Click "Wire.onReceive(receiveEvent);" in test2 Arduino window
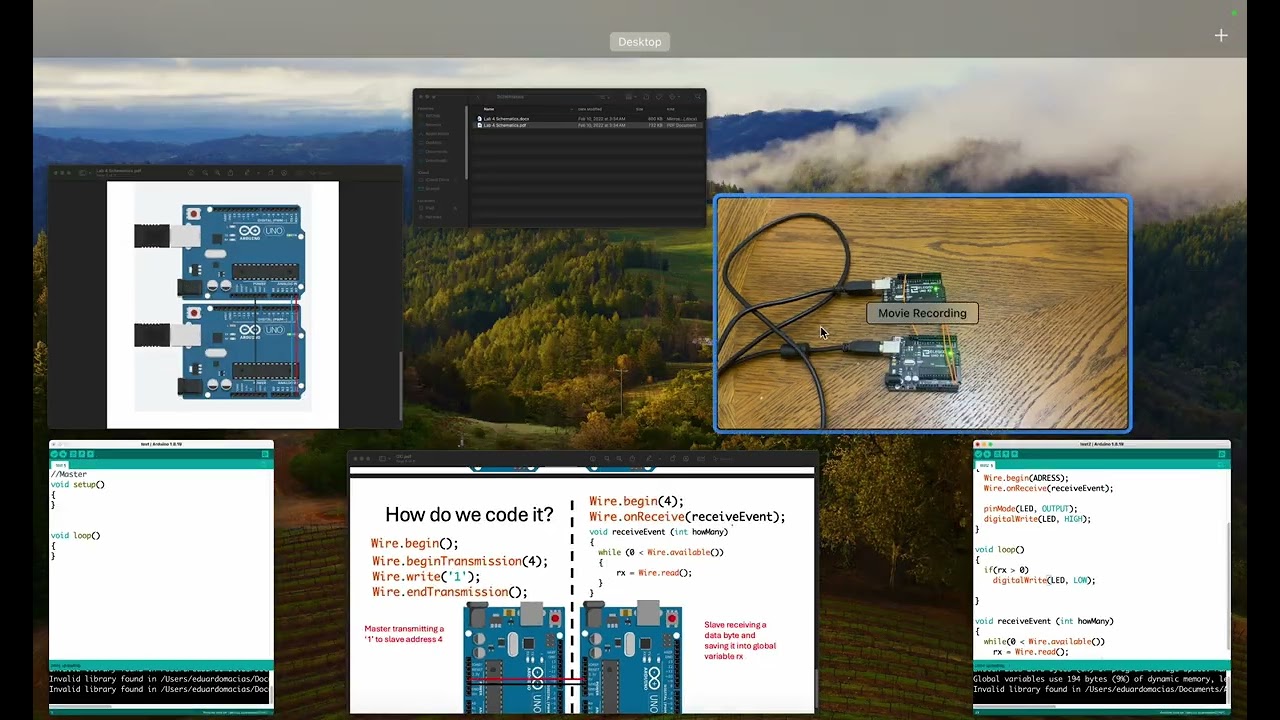 click(x=1048, y=489)
